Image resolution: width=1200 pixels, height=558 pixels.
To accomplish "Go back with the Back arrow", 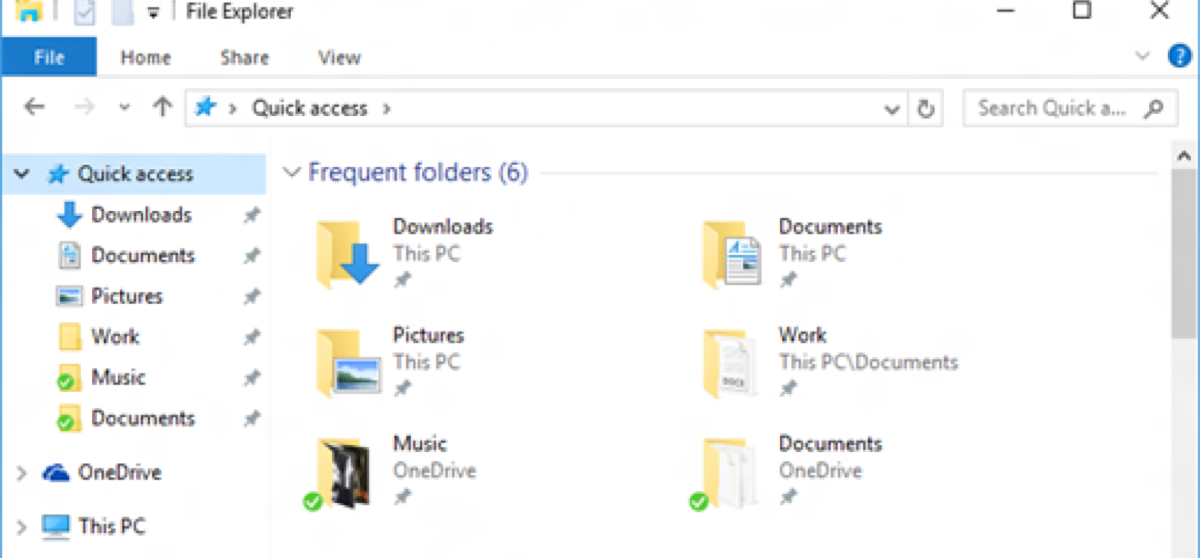I will point(33,108).
